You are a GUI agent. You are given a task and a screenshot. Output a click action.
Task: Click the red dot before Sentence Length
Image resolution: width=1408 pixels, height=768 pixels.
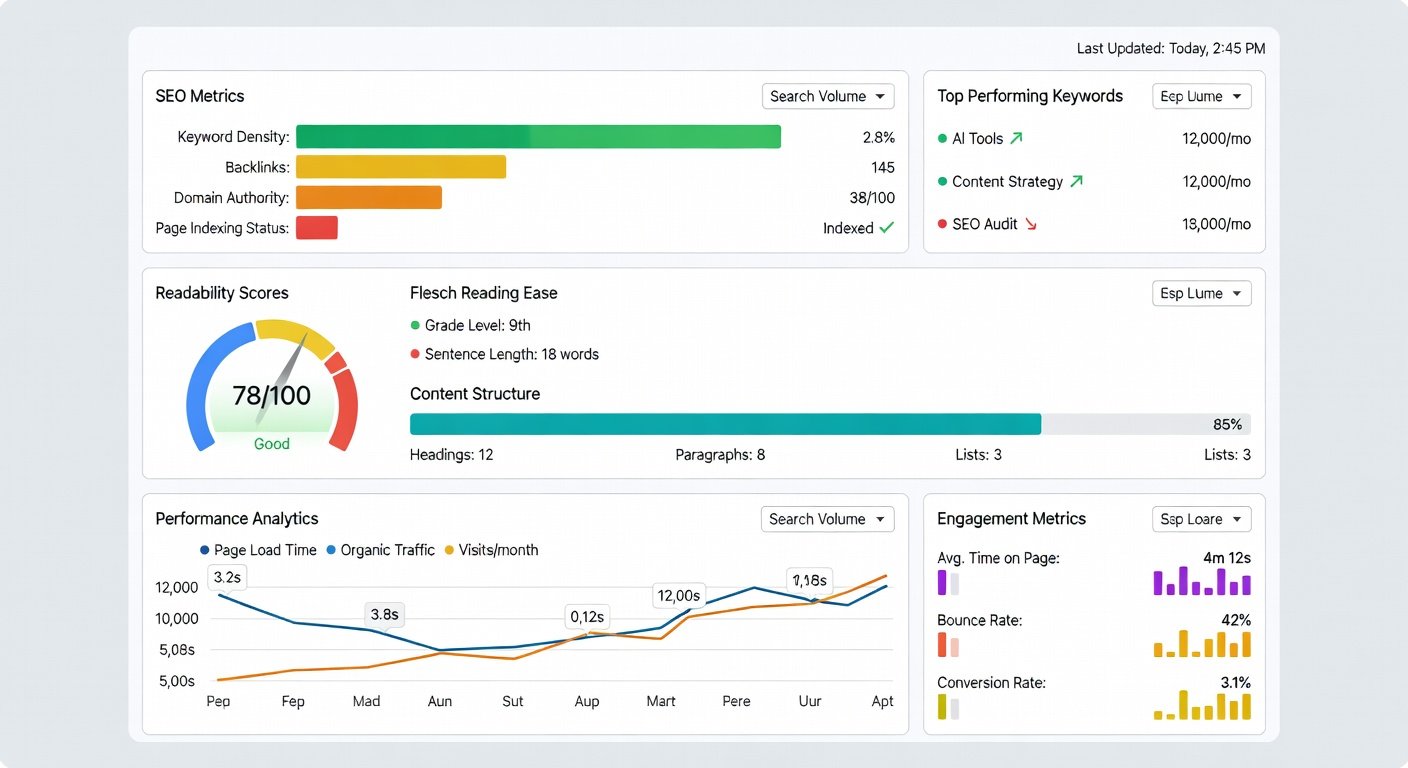pyautogui.click(x=415, y=354)
